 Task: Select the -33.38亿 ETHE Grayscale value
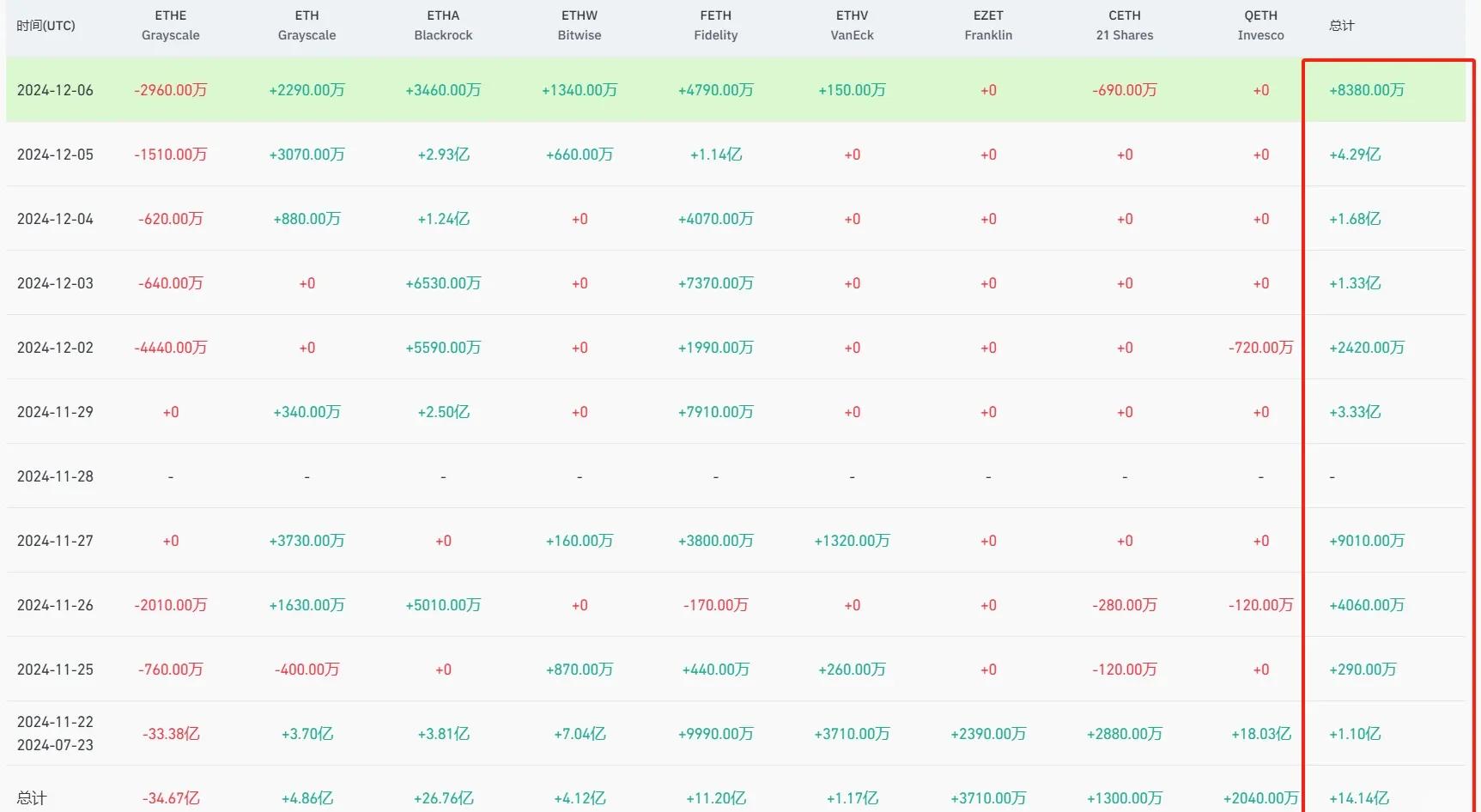coord(170,734)
